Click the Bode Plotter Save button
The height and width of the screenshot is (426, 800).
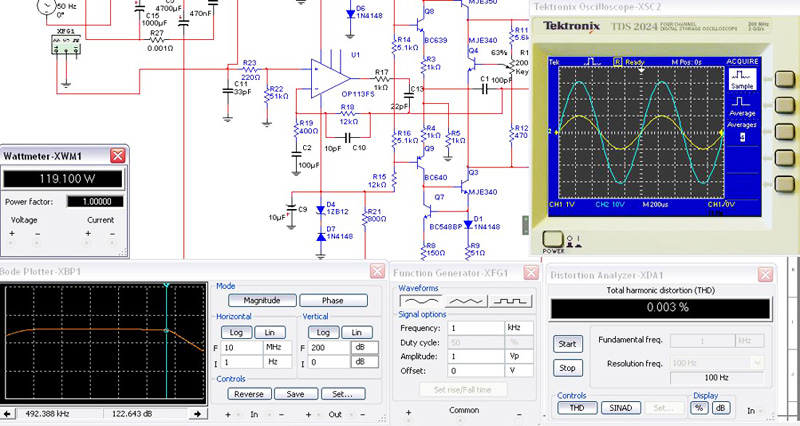click(296, 393)
